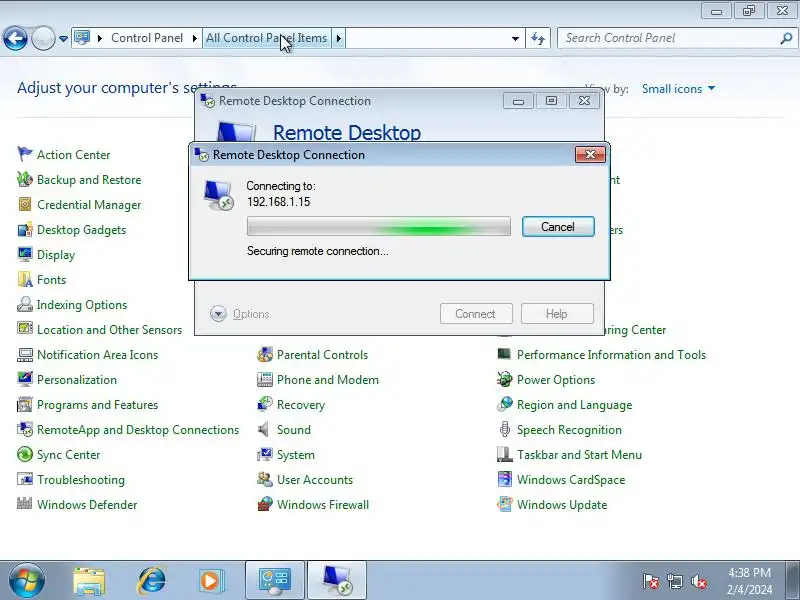
Task: Open the Speech Recognition microphone icon
Action: (505, 429)
